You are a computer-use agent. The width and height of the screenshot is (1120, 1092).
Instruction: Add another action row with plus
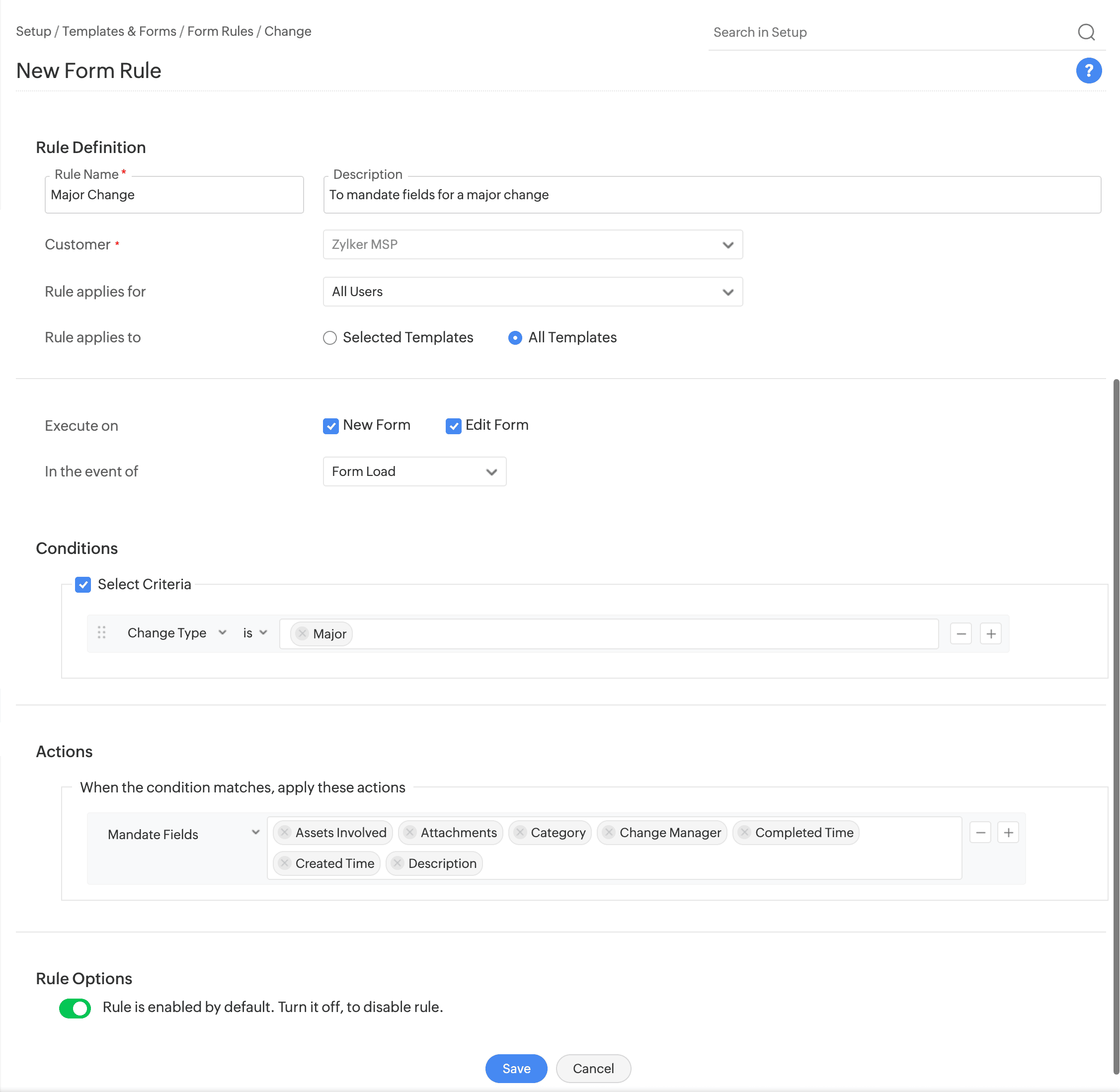click(x=1008, y=832)
